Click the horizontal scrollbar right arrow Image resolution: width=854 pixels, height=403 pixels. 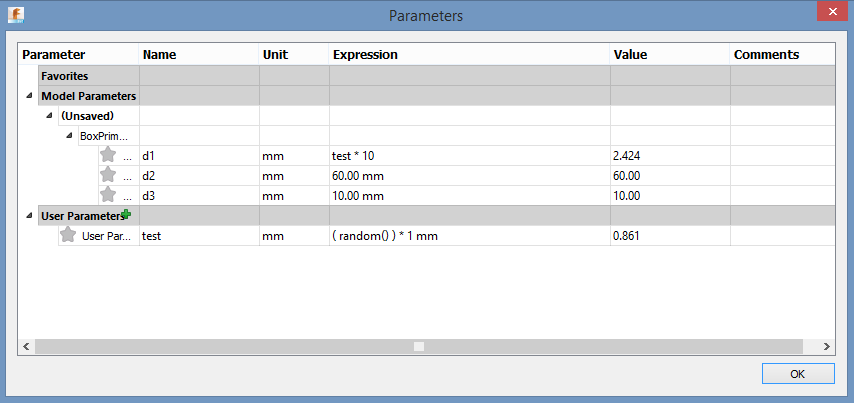[x=826, y=346]
